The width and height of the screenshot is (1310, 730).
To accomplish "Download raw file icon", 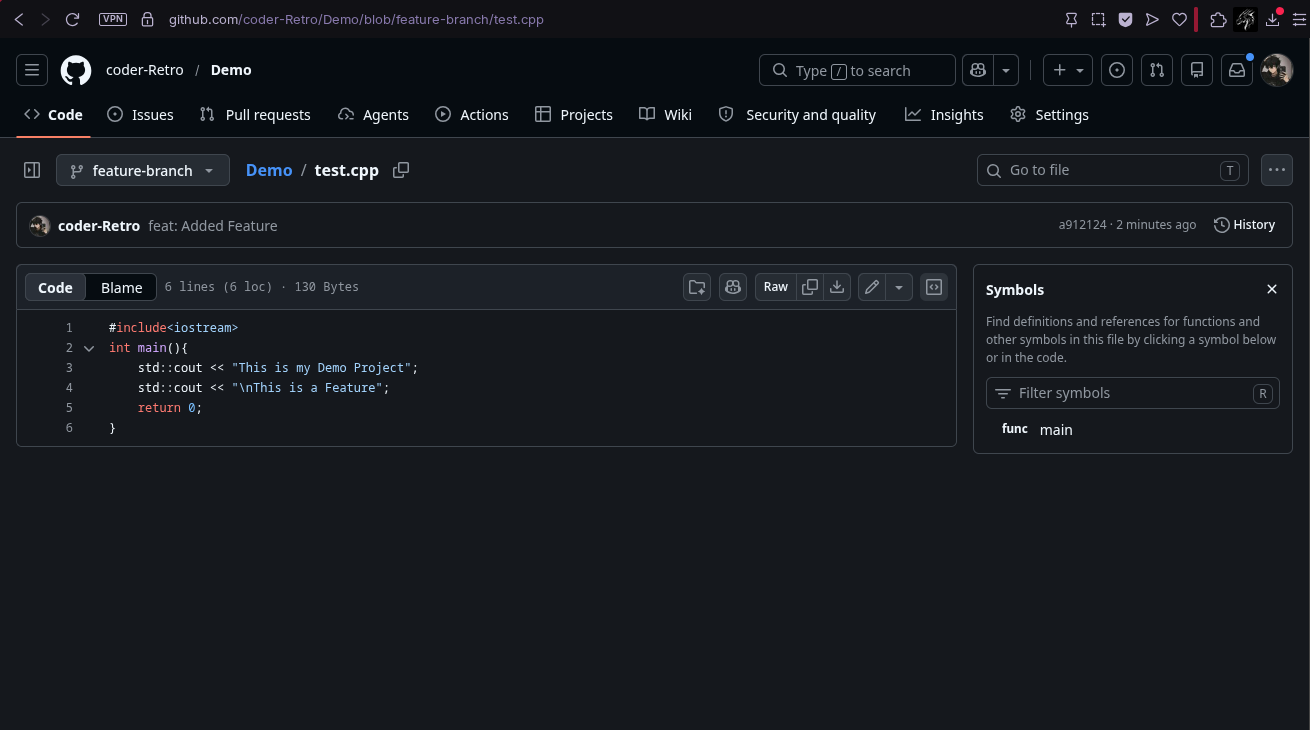I will 837,287.
